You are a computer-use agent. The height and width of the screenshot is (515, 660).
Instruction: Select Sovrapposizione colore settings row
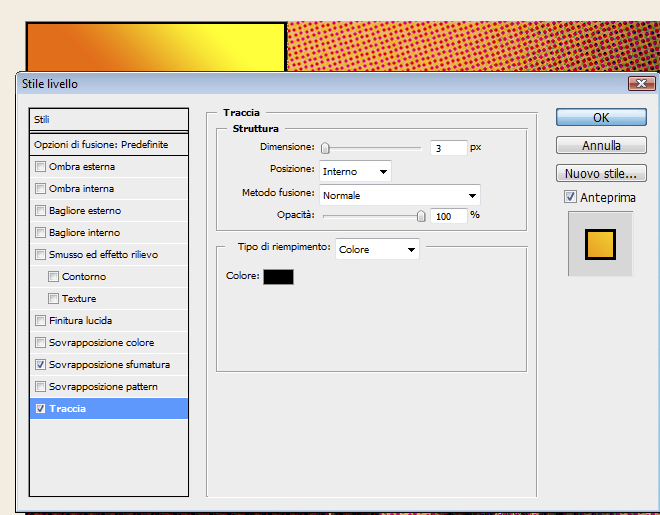[109, 342]
